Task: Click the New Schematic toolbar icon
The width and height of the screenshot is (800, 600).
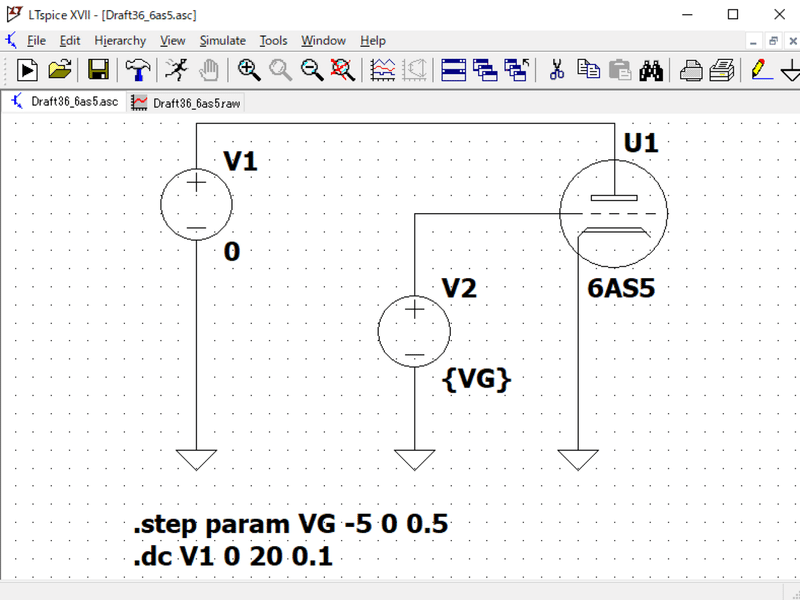Action: [27, 70]
